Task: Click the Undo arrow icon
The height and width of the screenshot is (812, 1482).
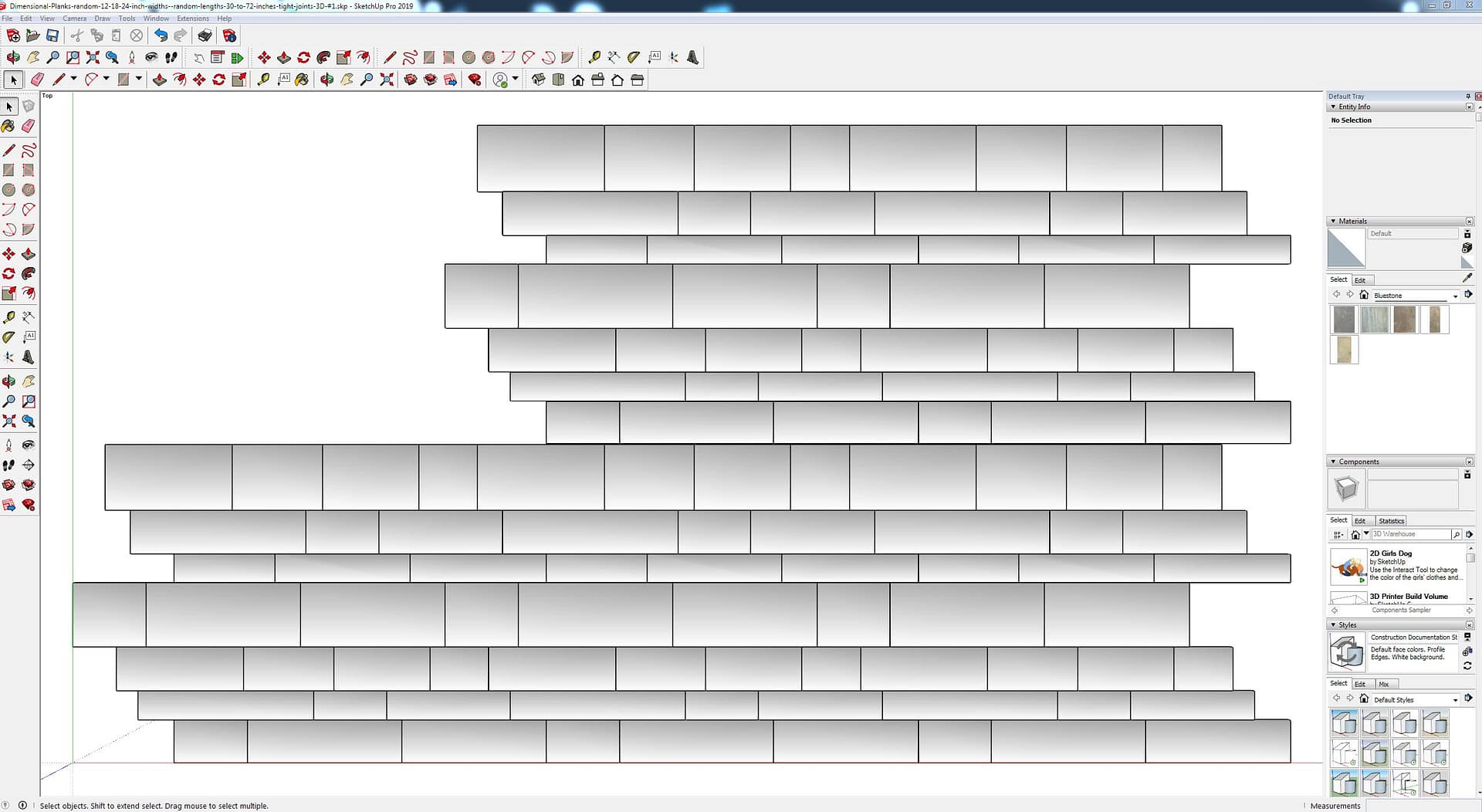Action: (x=161, y=36)
